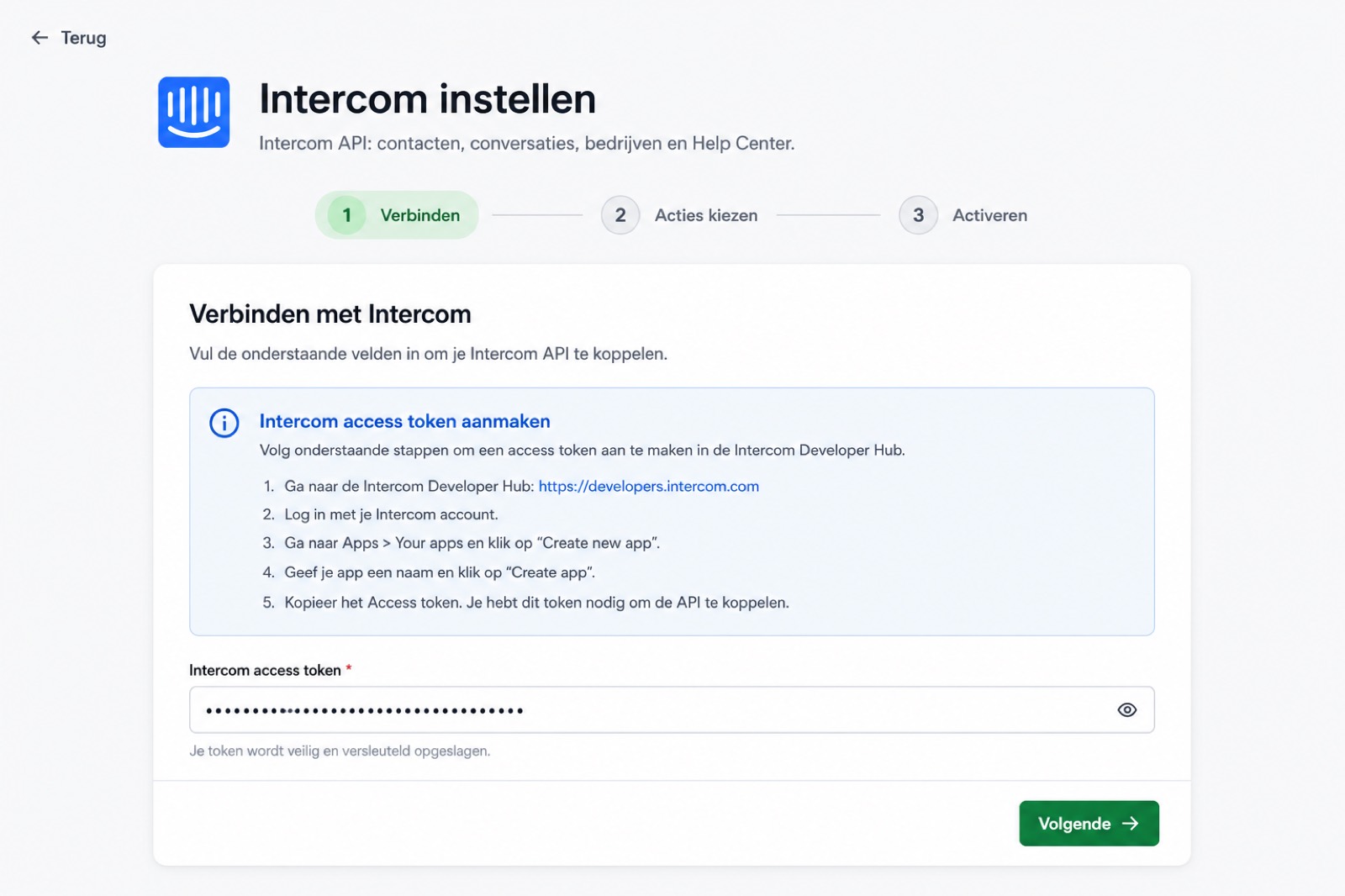
Task: Click the "Intercom instellen" title
Action: pyautogui.click(x=427, y=99)
